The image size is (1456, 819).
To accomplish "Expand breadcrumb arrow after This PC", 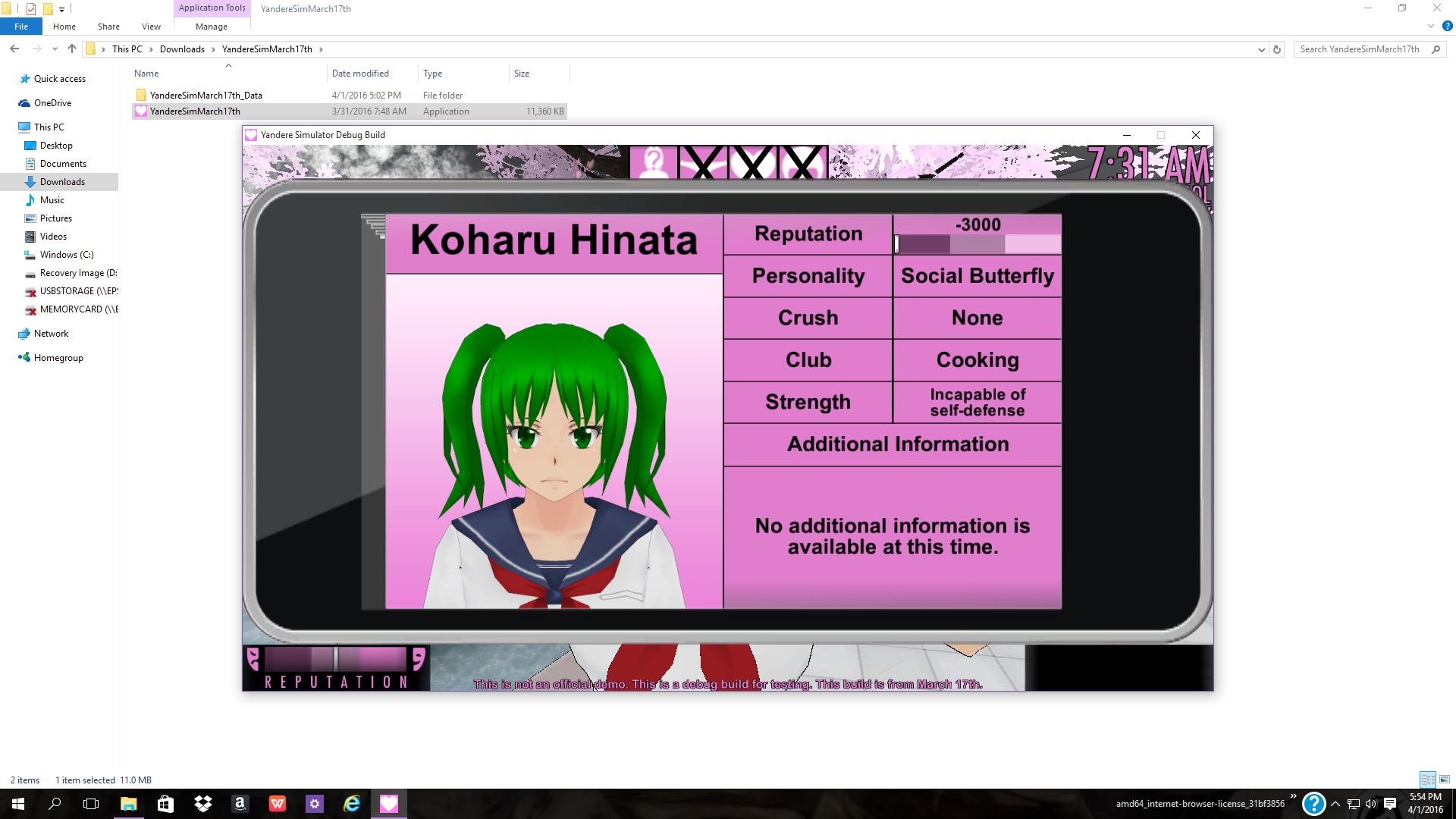I will click(x=151, y=49).
